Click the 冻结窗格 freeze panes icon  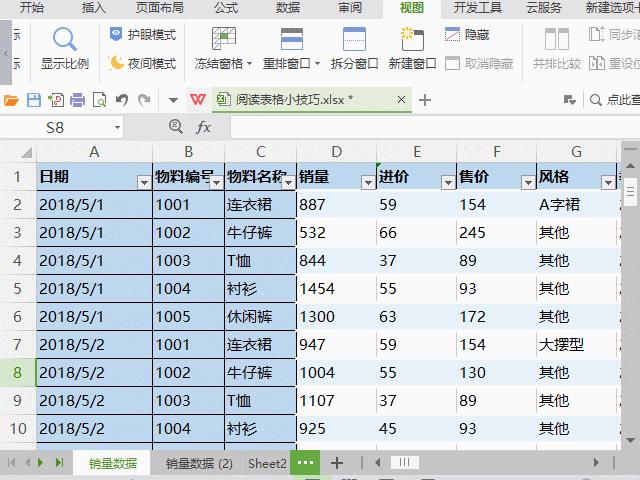tap(224, 39)
